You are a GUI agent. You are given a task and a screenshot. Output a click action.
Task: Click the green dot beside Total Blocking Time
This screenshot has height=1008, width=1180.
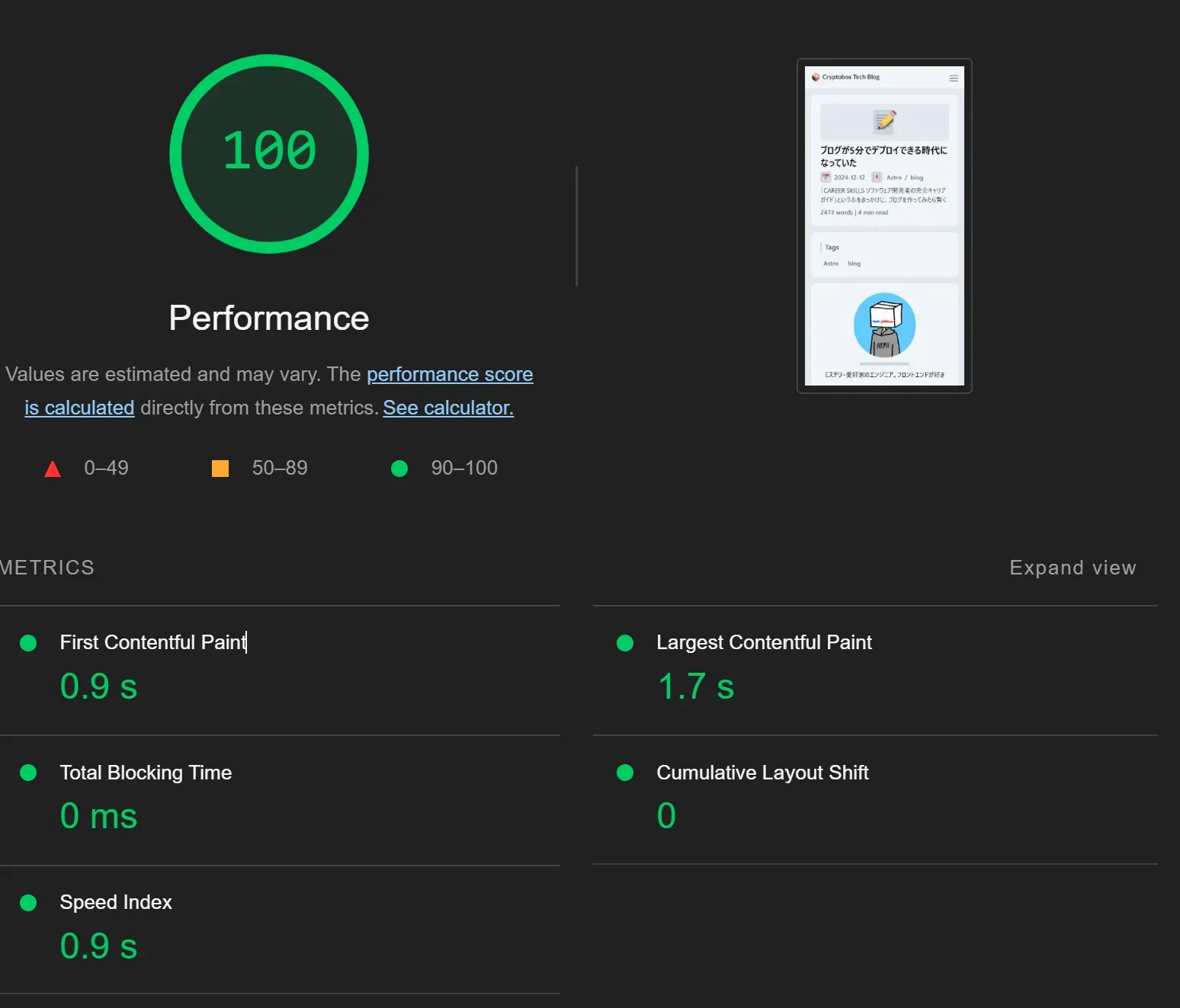coord(28,773)
